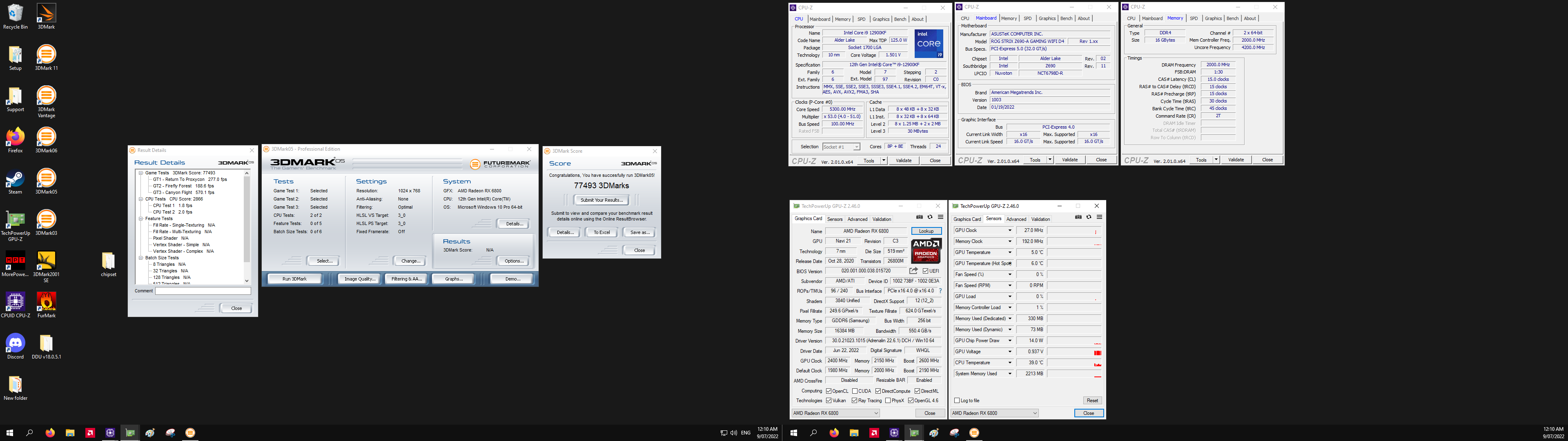
Task: Select the chipset folder on desktop
Action: [108, 264]
